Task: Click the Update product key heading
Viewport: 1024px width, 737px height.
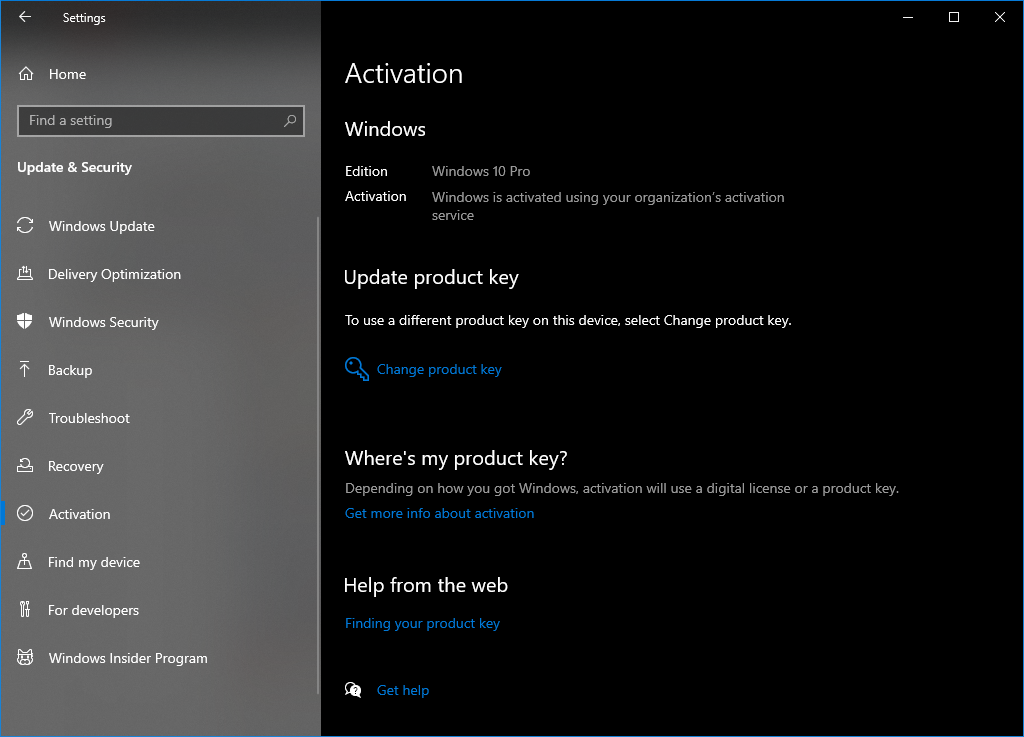Action: coord(431,277)
